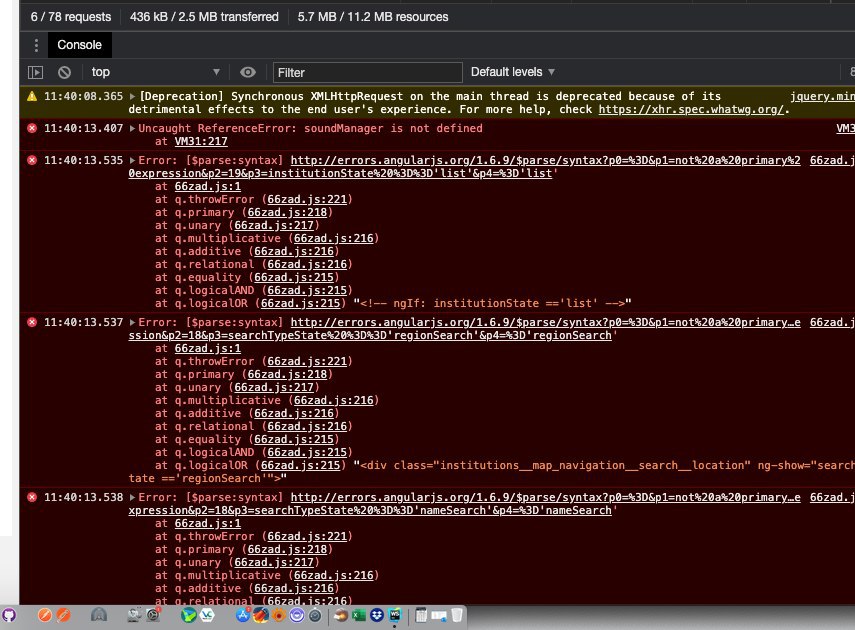Viewport: 855px width, 630px height.
Task: Focus the console Filter field
Action: pos(368,72)
